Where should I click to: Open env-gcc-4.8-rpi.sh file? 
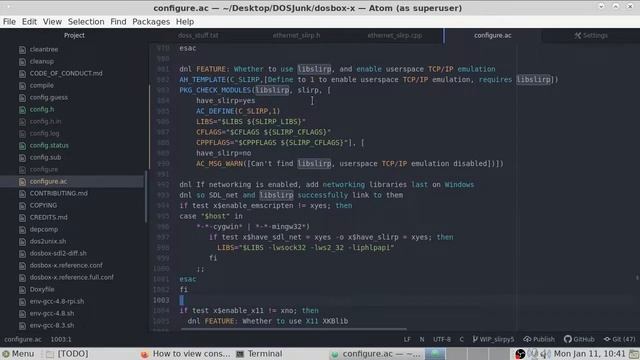(x=57, y=301)
